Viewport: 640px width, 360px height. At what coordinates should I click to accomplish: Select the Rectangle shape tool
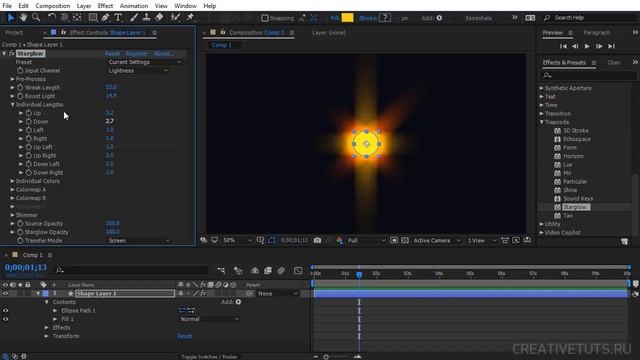pos(93,18)
